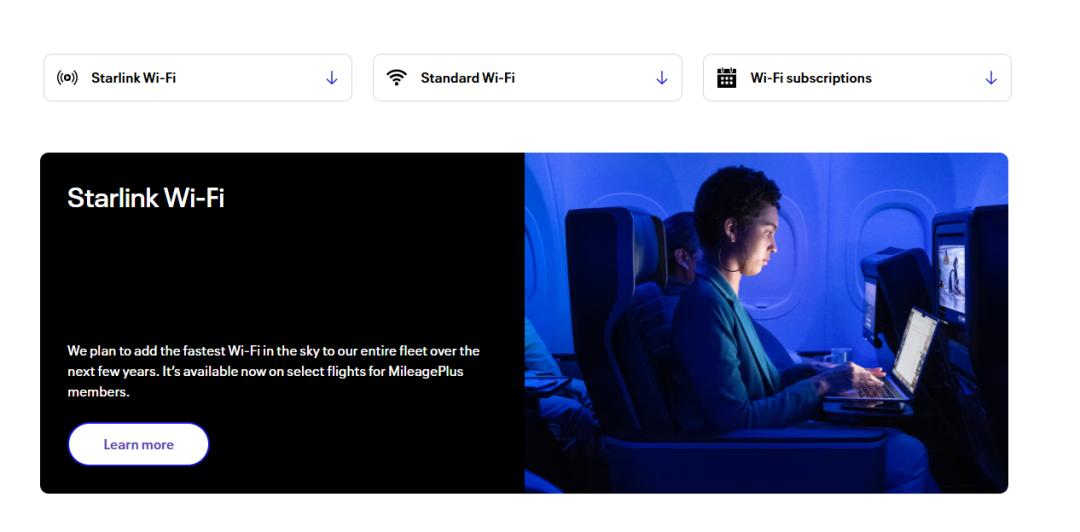
Task: Click the Standard Wi-Fi signal icon
Action: (x=397, y=78)
